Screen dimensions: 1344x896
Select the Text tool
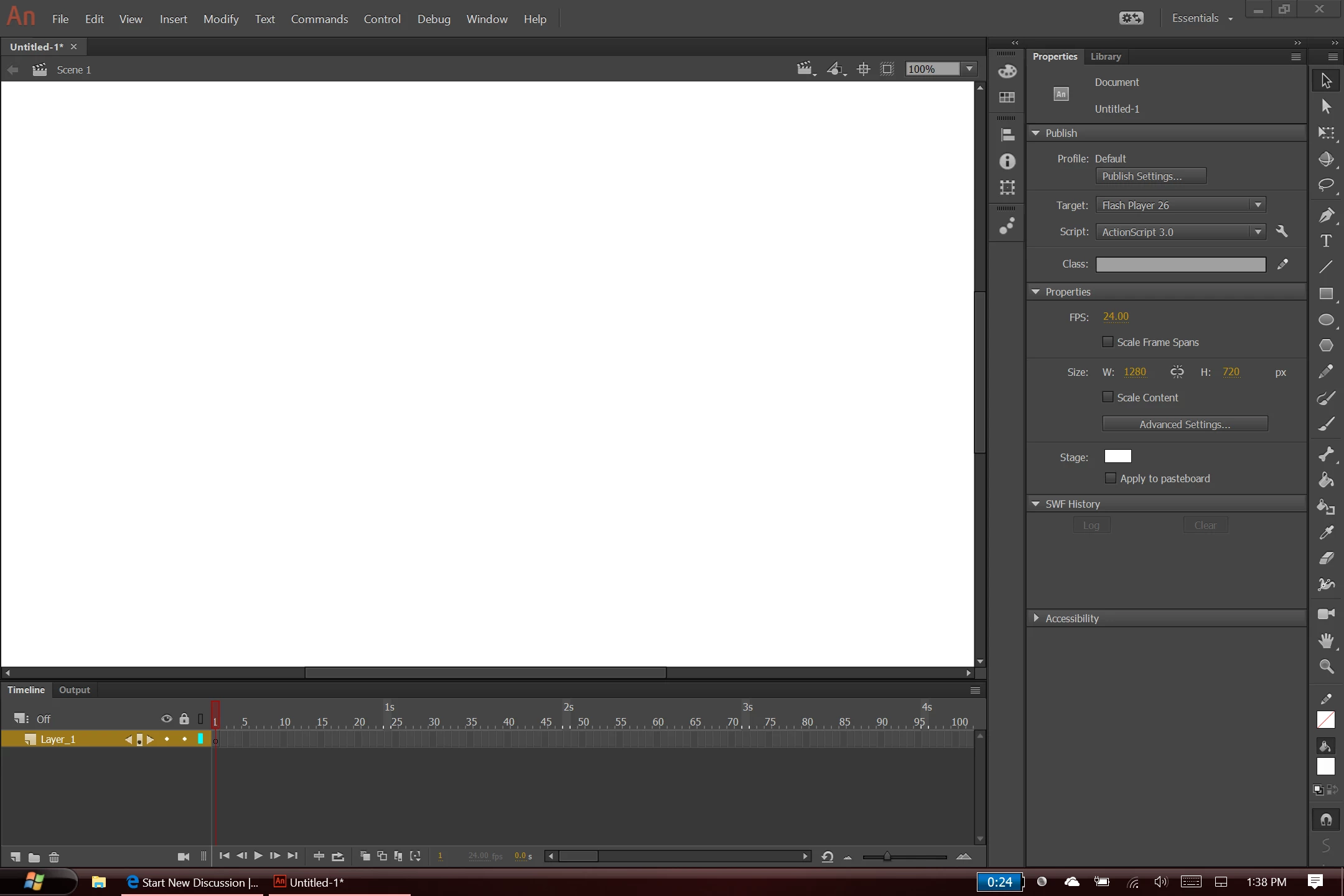[x=1326, y=241]
